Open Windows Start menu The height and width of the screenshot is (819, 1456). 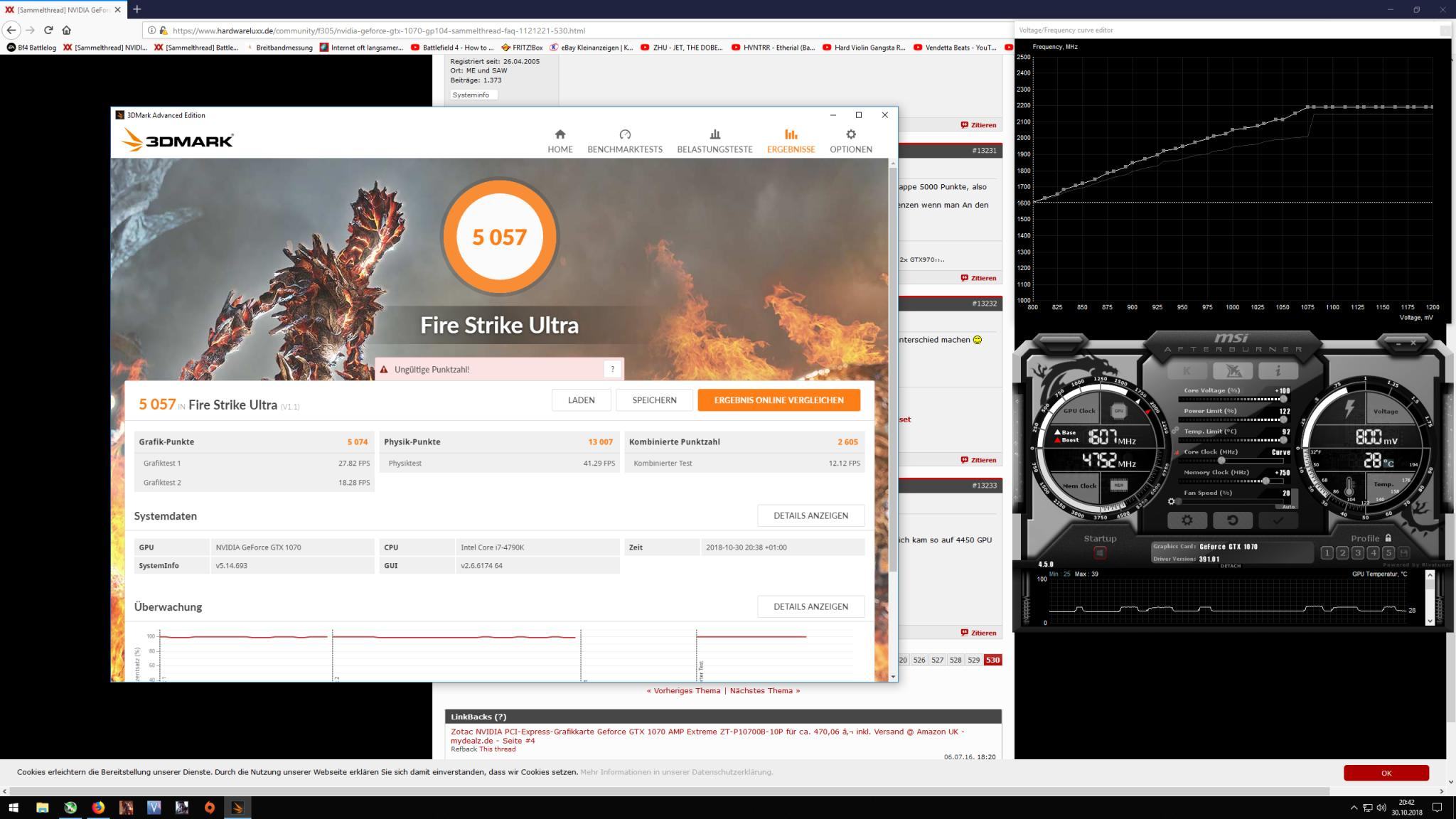click(x=13, y=808)
